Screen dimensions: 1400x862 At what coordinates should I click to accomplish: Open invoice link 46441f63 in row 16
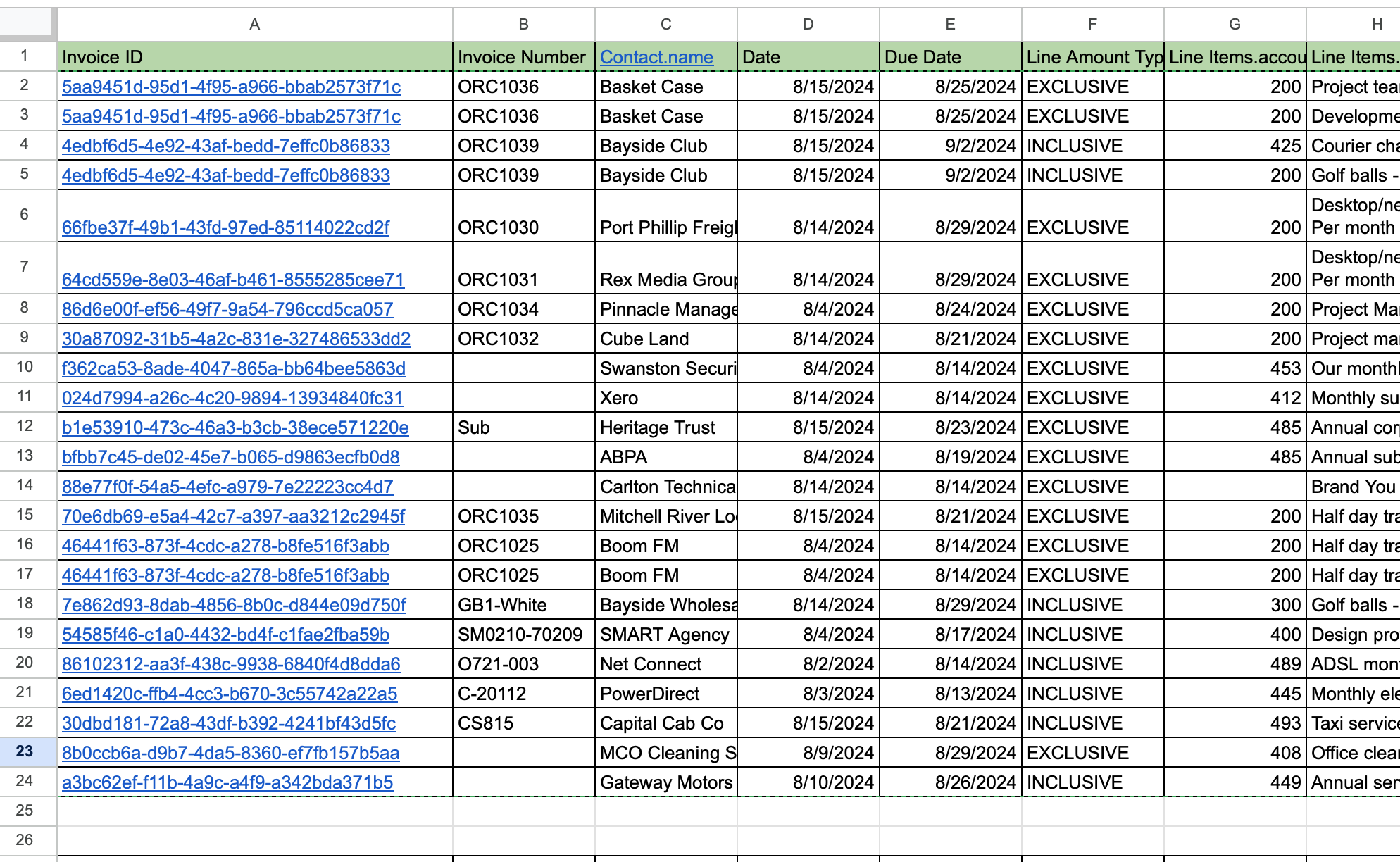pyautogui.click(x=225, y=546)
